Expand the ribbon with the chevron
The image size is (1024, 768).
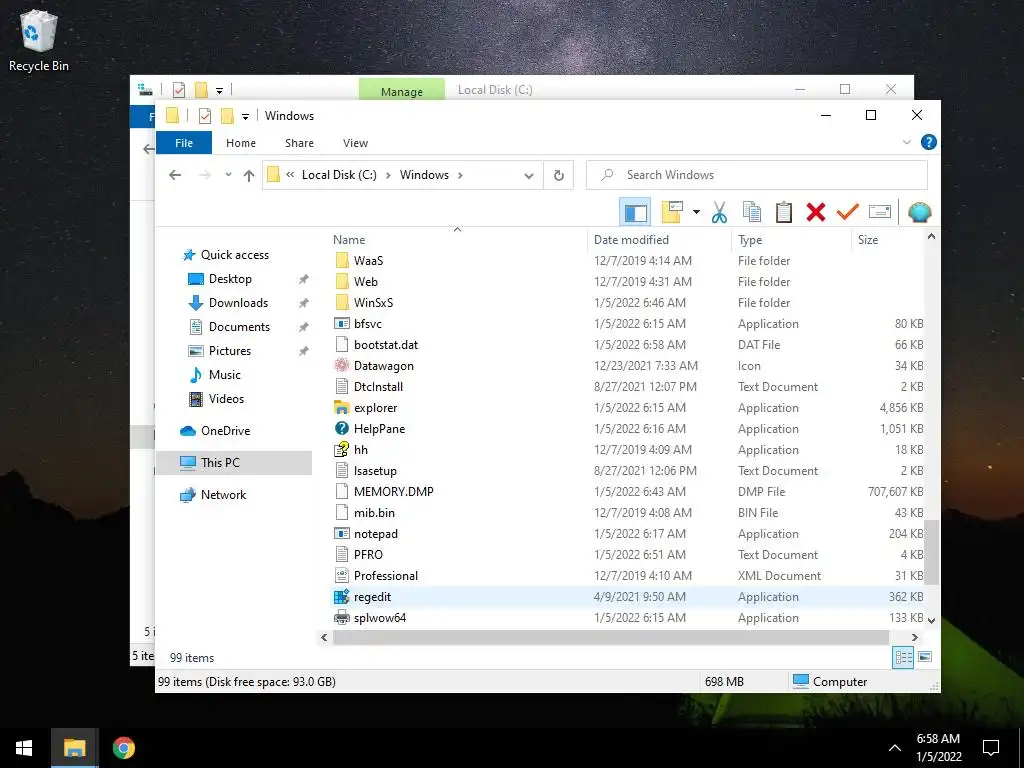(x=906, y=142)
